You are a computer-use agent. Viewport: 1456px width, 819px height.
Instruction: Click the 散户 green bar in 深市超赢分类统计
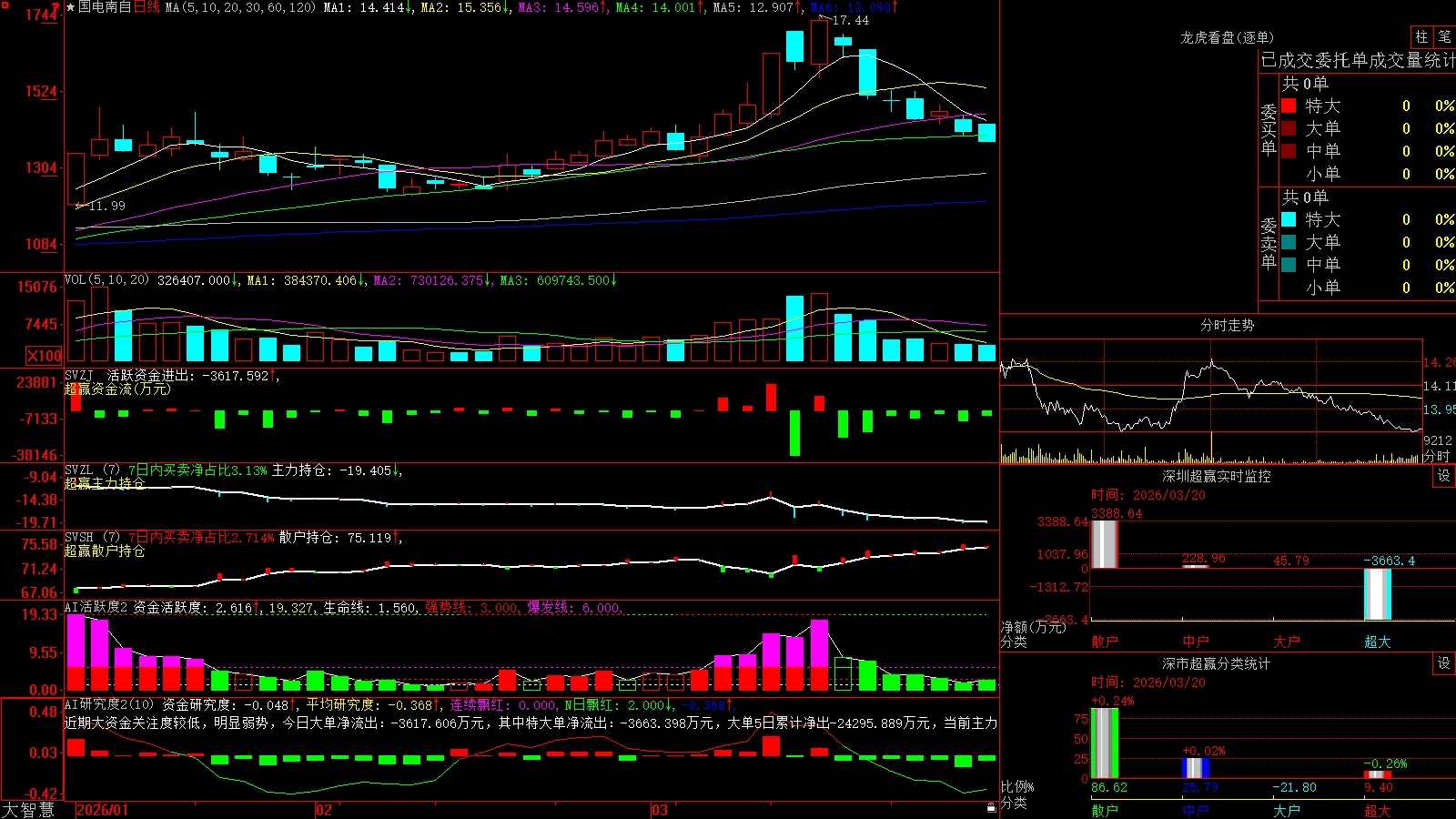coord(1104,743)
